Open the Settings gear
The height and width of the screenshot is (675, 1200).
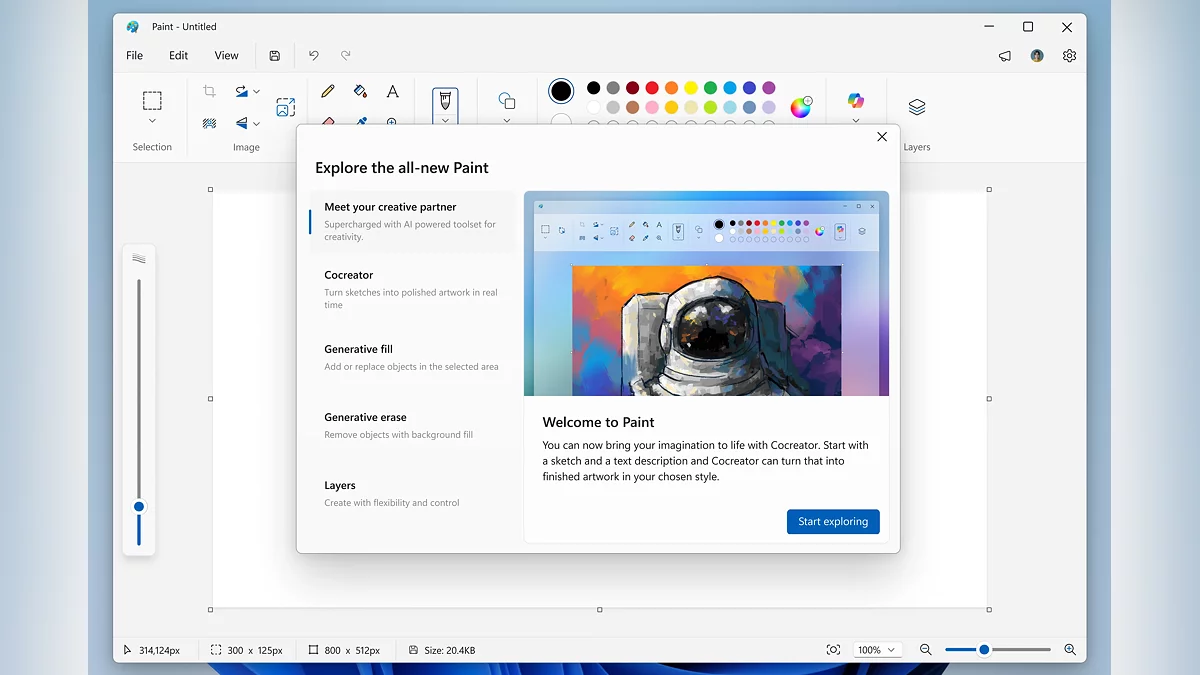(1069, 56)
